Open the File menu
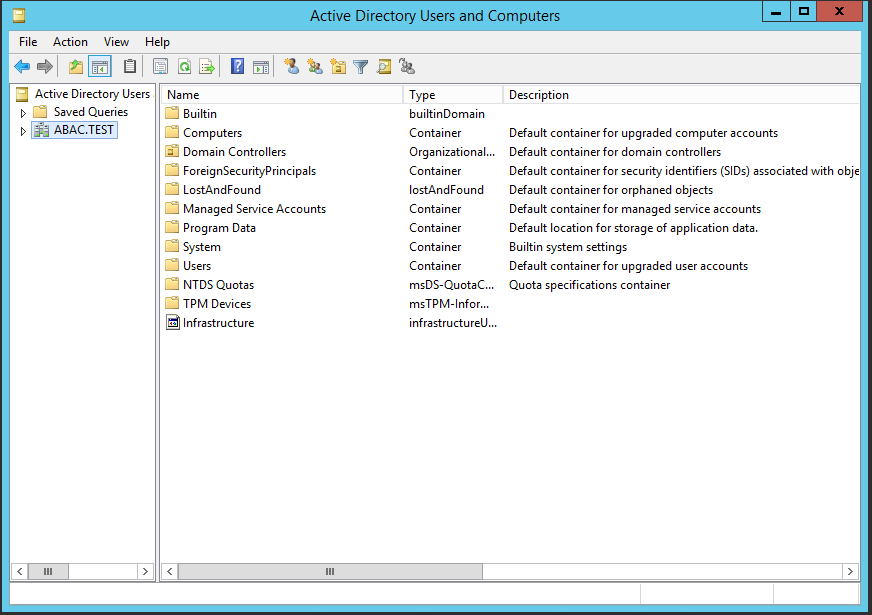The image size is (872, 615). click(x=28, y=42)
